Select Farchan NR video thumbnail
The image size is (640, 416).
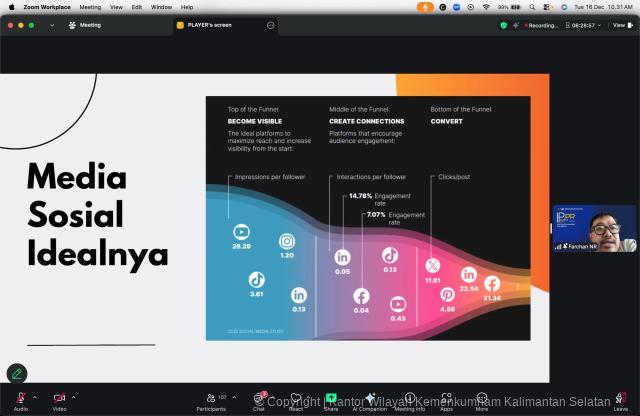click(594, 228)
